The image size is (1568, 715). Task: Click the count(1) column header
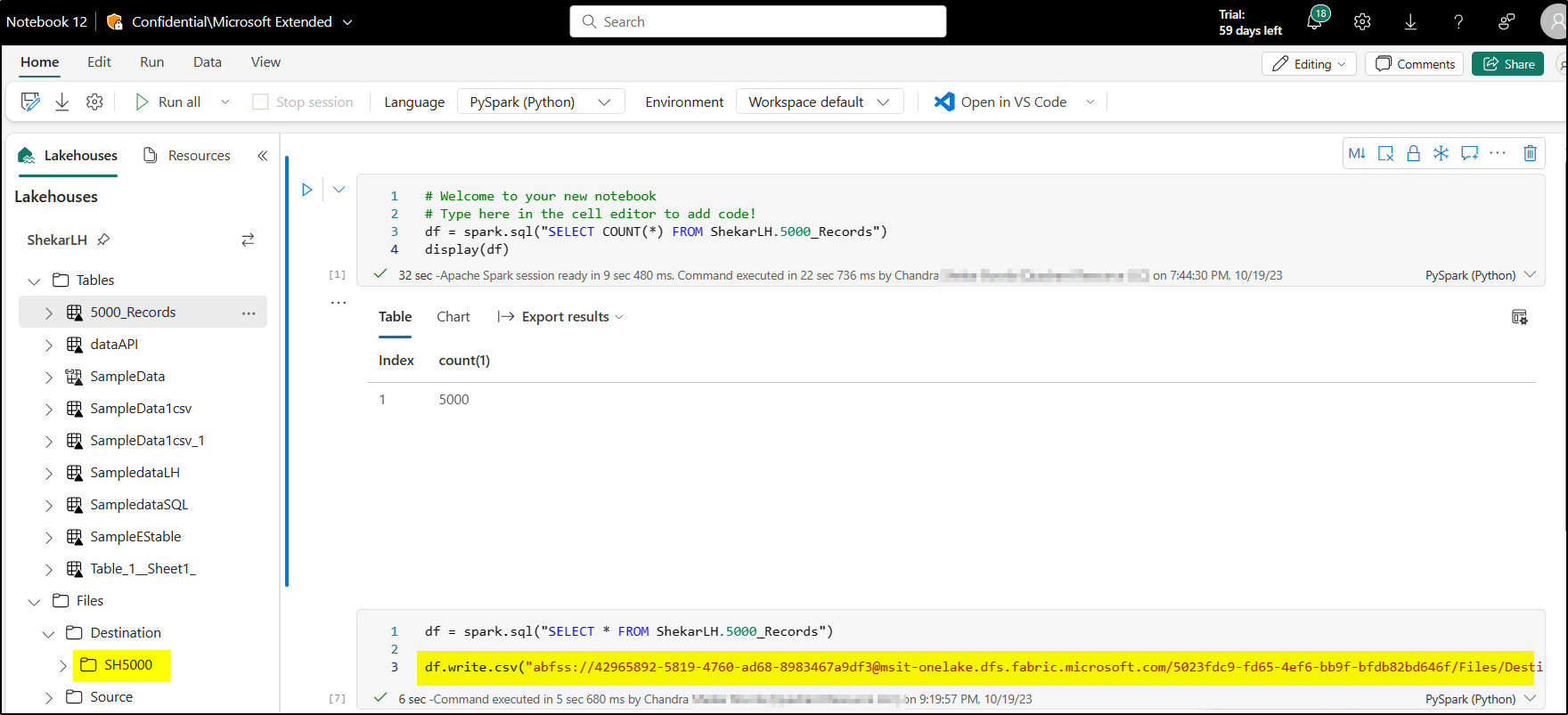click(464, 361)
